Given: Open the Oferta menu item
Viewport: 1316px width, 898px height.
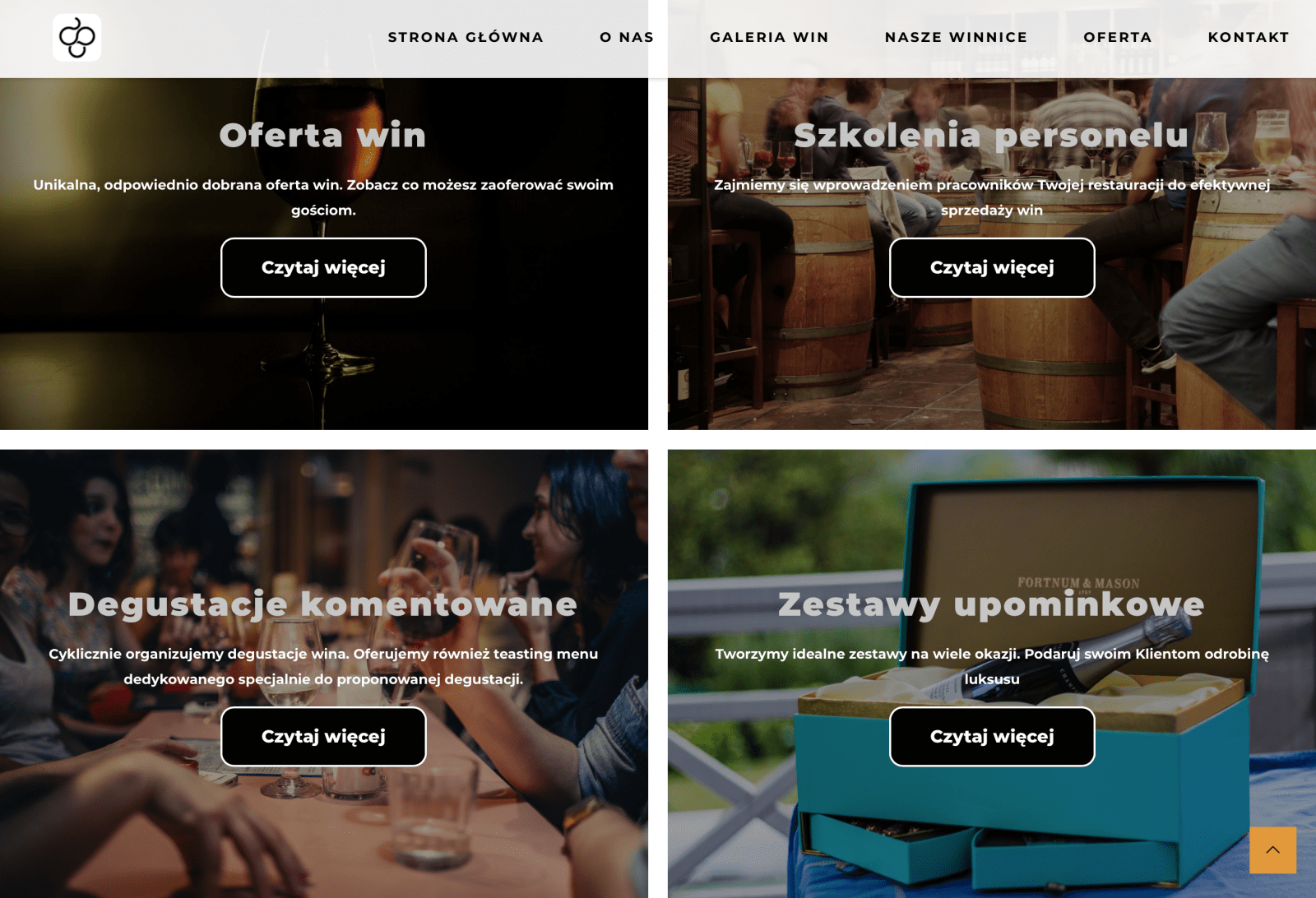Looking at the screenshot, I should point(1118,37).
